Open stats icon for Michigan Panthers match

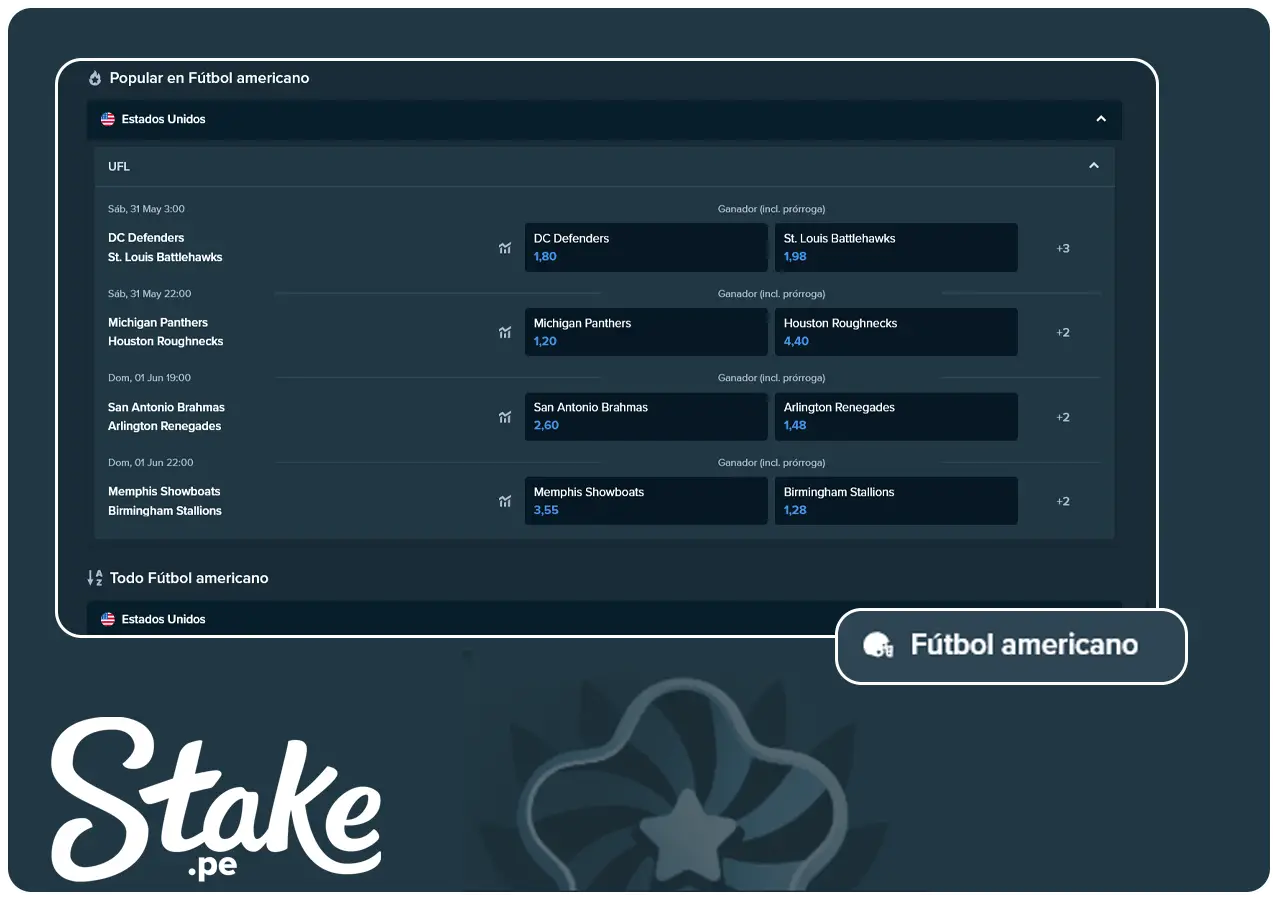click(x=505, y=332)
